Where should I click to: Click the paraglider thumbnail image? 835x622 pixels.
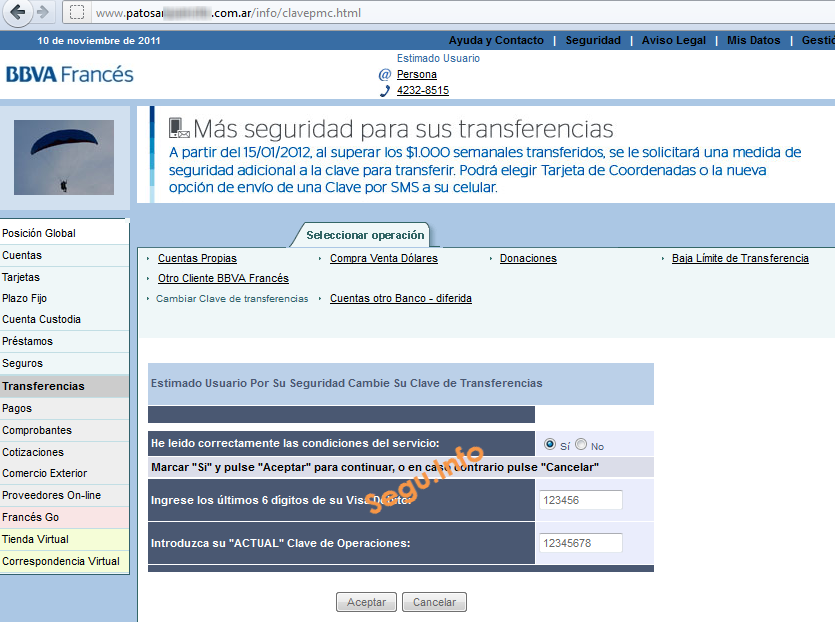click(x=64, y=157)
